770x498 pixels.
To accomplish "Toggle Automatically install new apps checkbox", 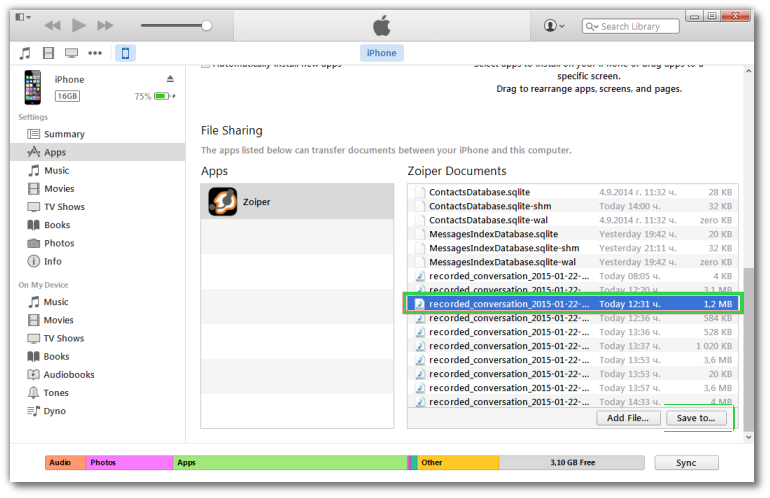I will point(206,65).
